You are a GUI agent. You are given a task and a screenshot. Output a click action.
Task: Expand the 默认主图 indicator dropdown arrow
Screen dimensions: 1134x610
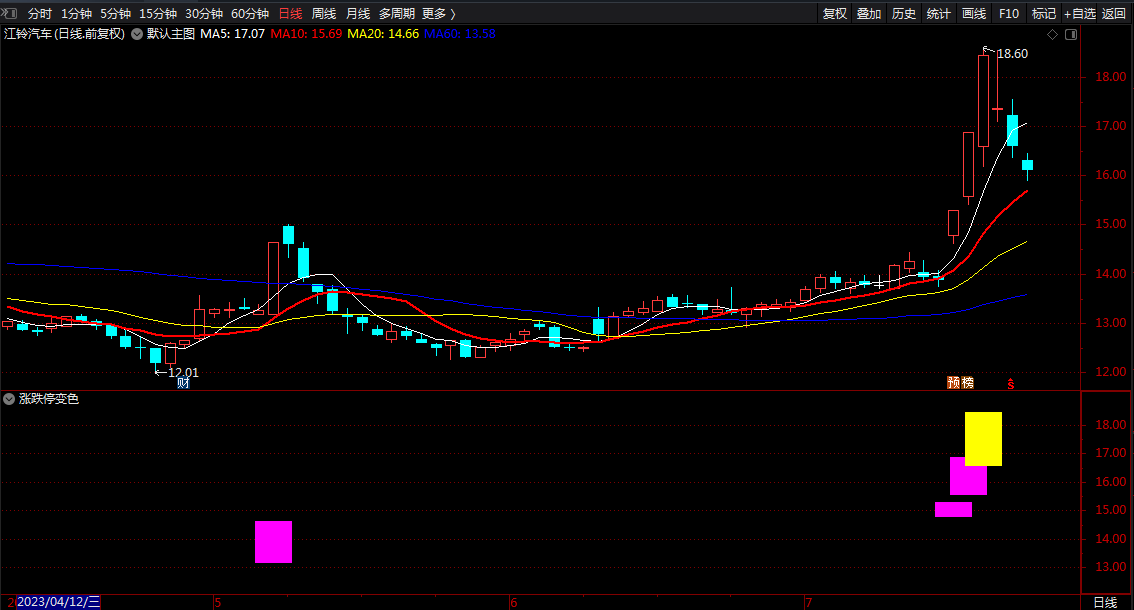[137, 34]
